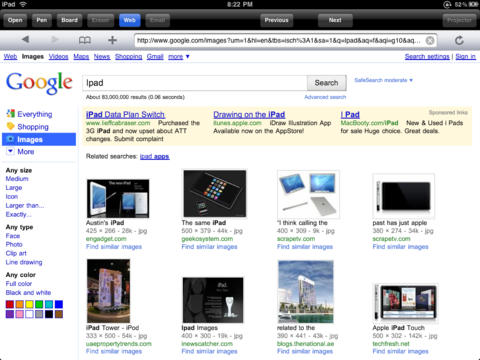Go back with the browser back arrow
480x360 pixels.
[25, 40]
